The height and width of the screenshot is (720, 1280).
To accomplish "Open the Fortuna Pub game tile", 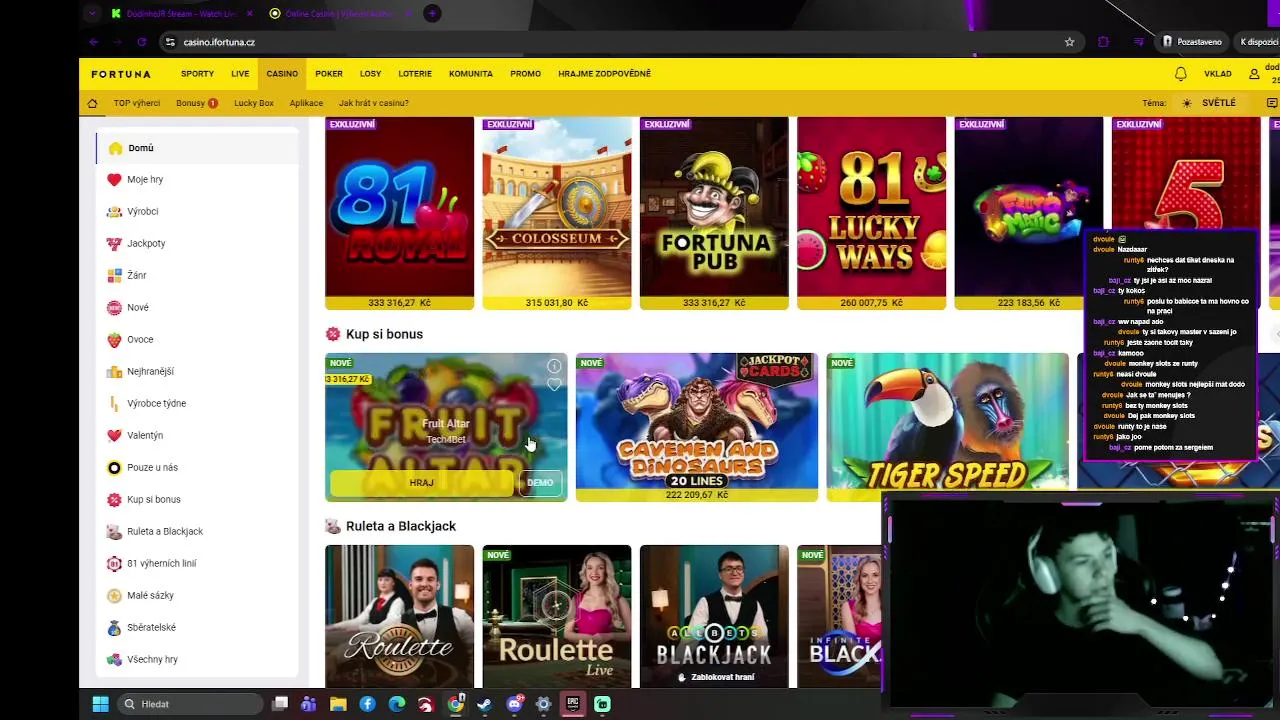I will pos(714,213).
